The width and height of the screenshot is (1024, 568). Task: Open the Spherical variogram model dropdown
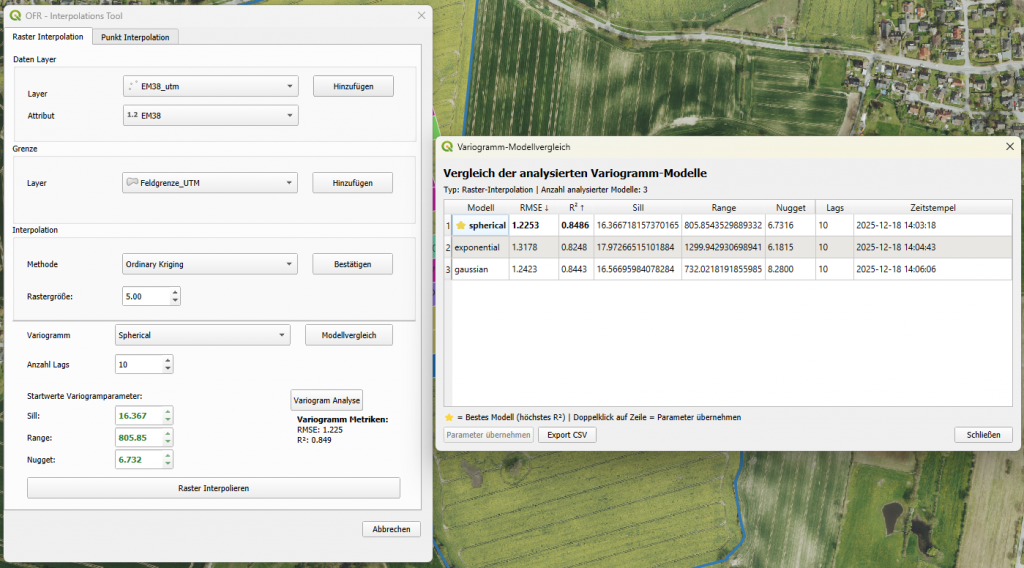point(202,335)
